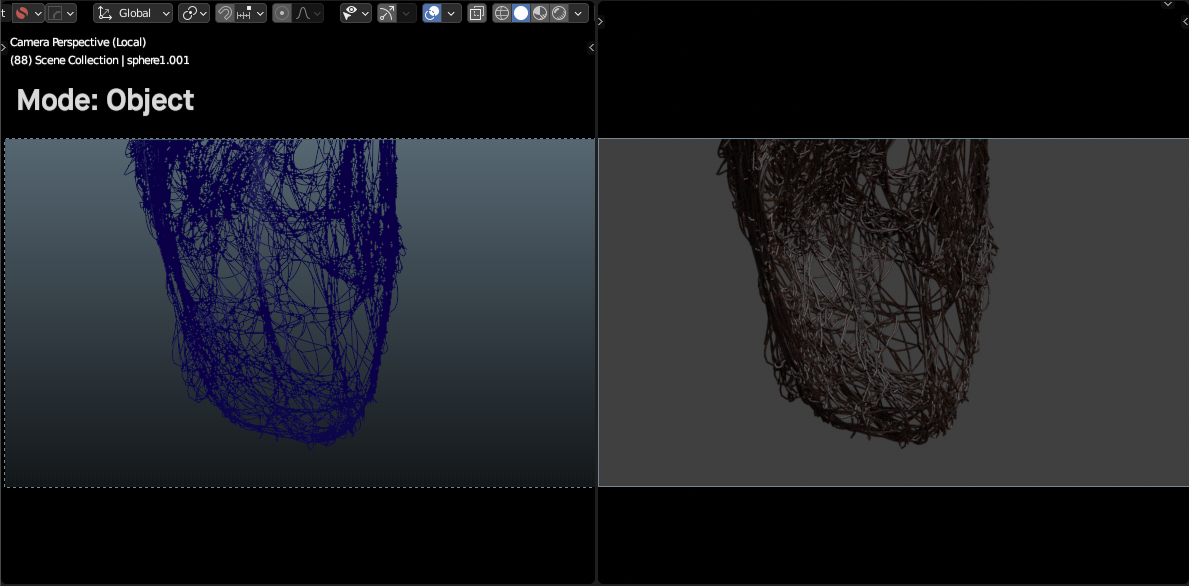Expand the left viewport sidebar arrow
The image size is (1189, 586).
(x=591, y=47)
